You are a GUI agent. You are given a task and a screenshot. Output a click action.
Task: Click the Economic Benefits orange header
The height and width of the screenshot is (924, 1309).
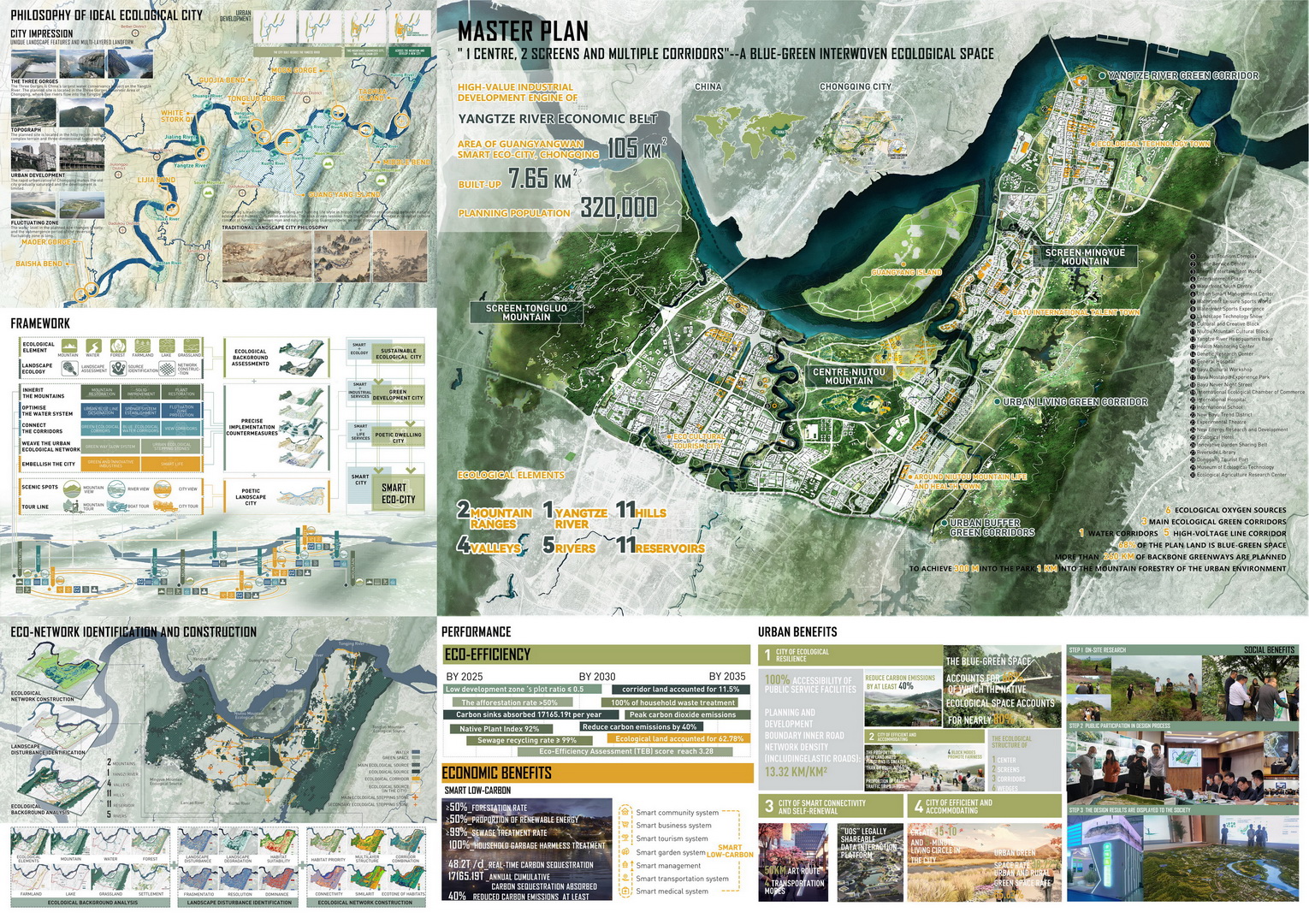(x=596, y=773)
